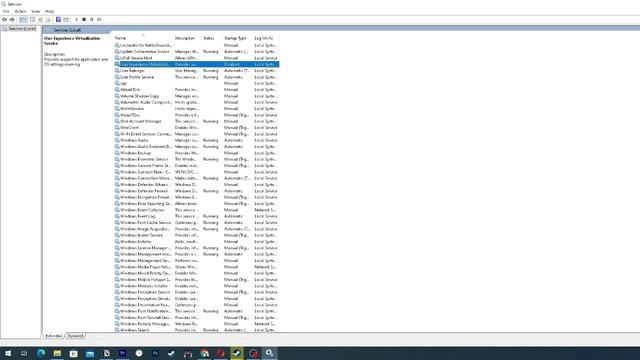The height and width of the screenshot is (360, 640).
Task: Select the Windows Audio service
Action: [197, 140]
